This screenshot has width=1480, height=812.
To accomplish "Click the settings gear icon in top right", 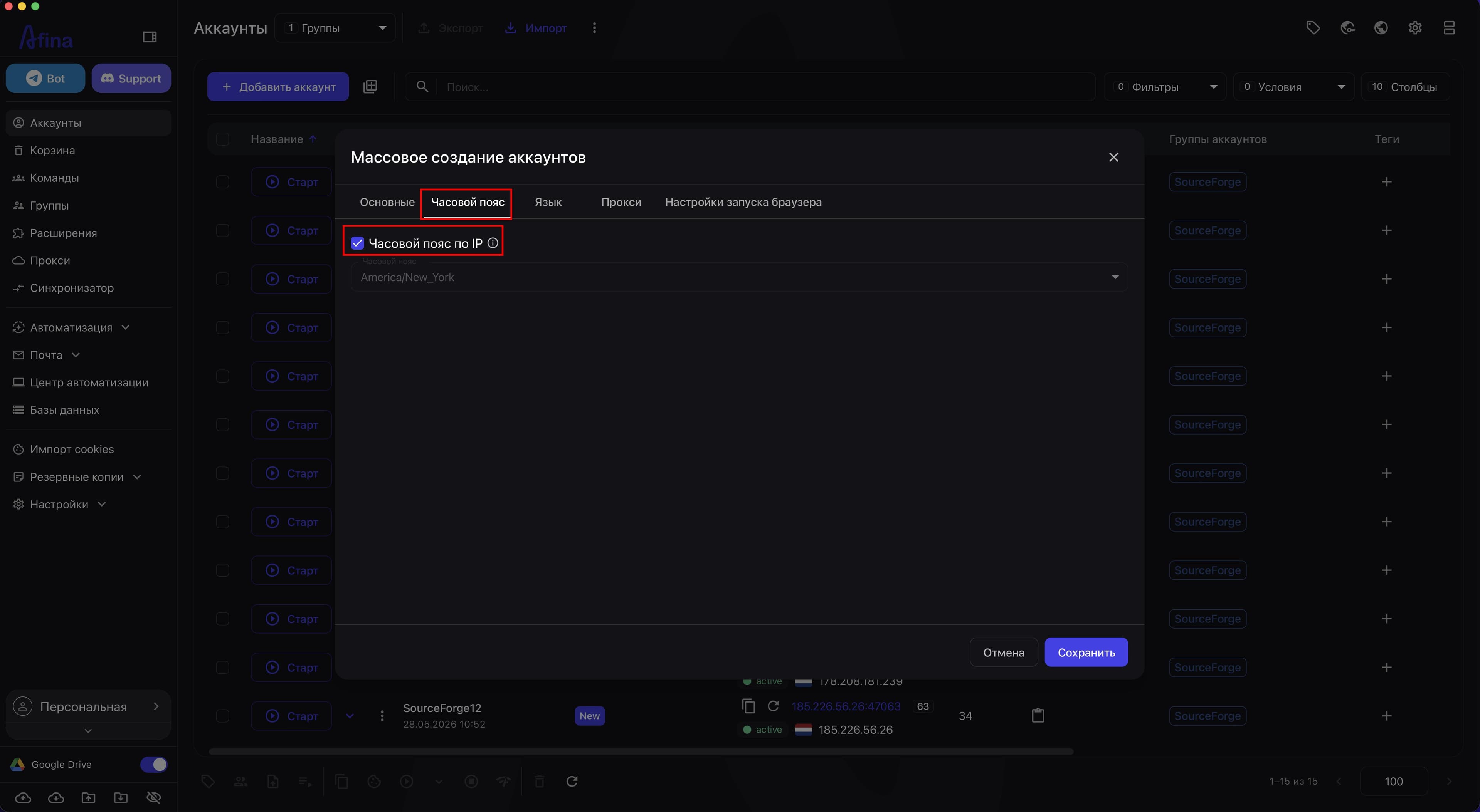I will pos(1415,28).
